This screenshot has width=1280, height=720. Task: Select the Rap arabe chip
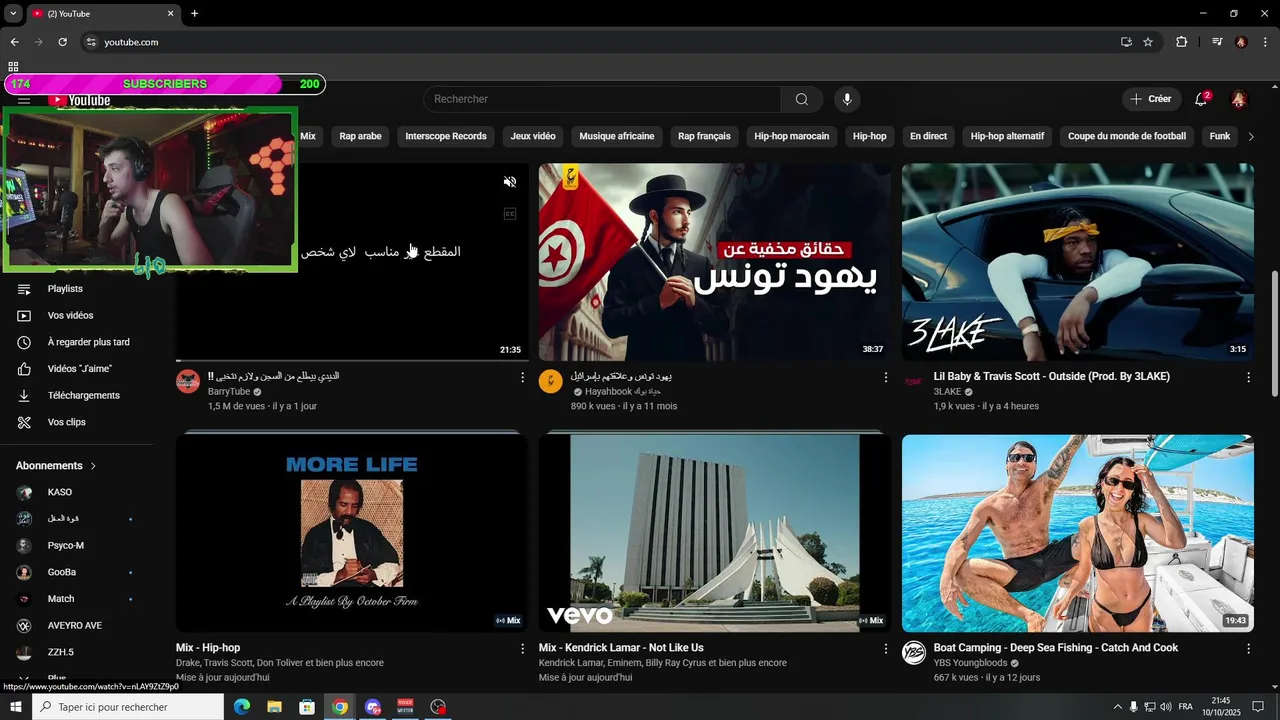click(x=360, y=136)
